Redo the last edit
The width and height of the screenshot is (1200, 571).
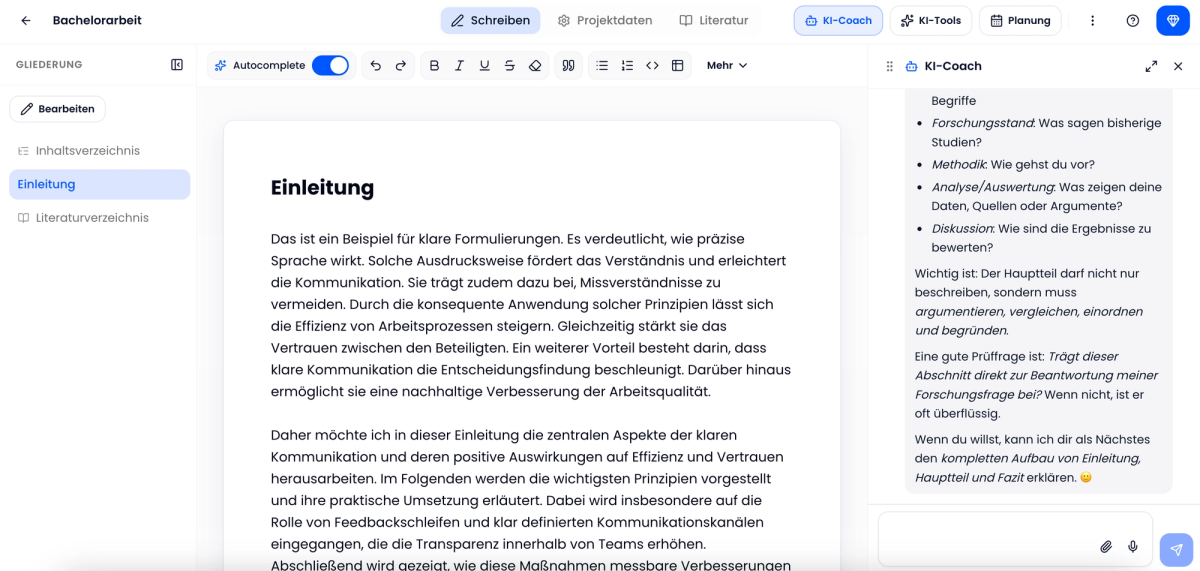point(401,65)
